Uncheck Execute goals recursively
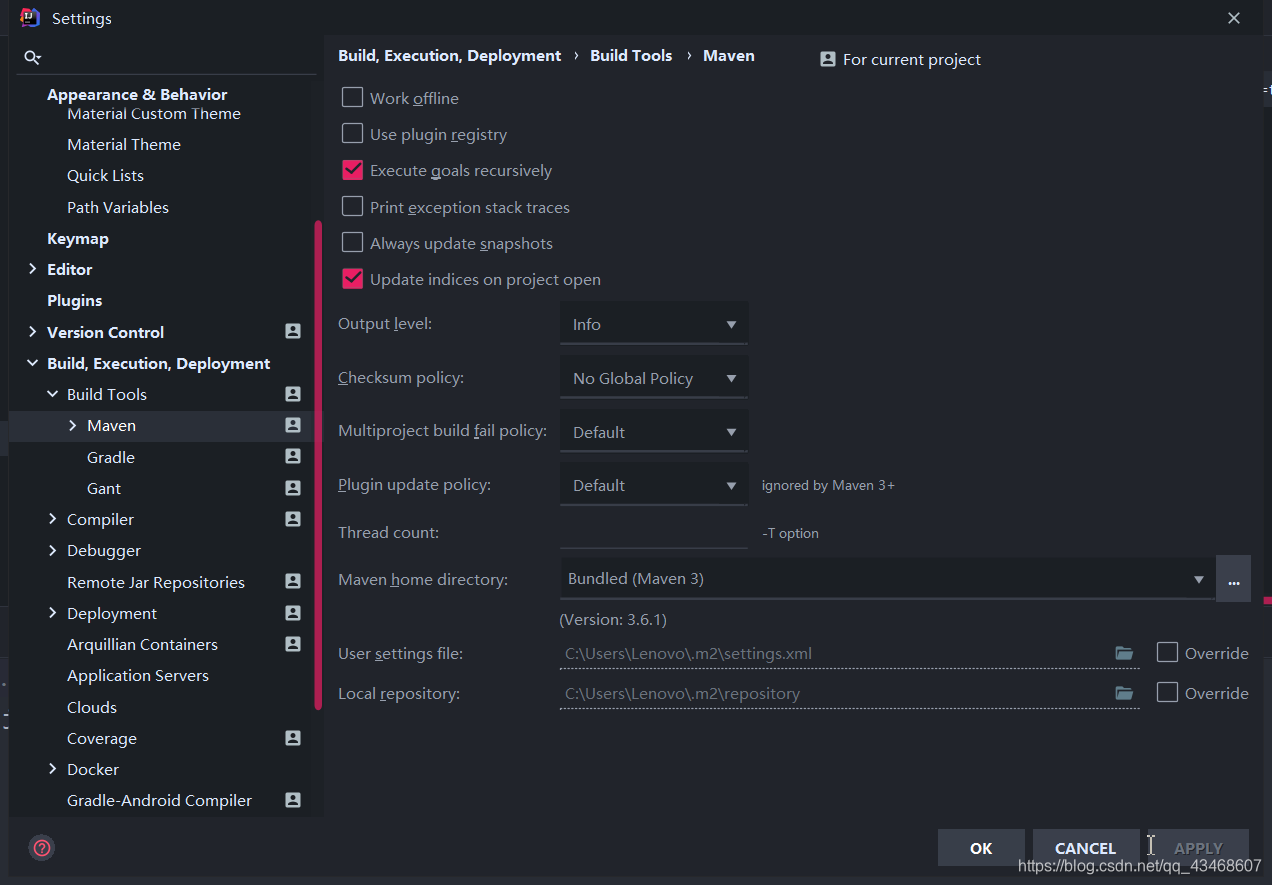The width and height of the screenshot is (1272, 885). [352, 170]
